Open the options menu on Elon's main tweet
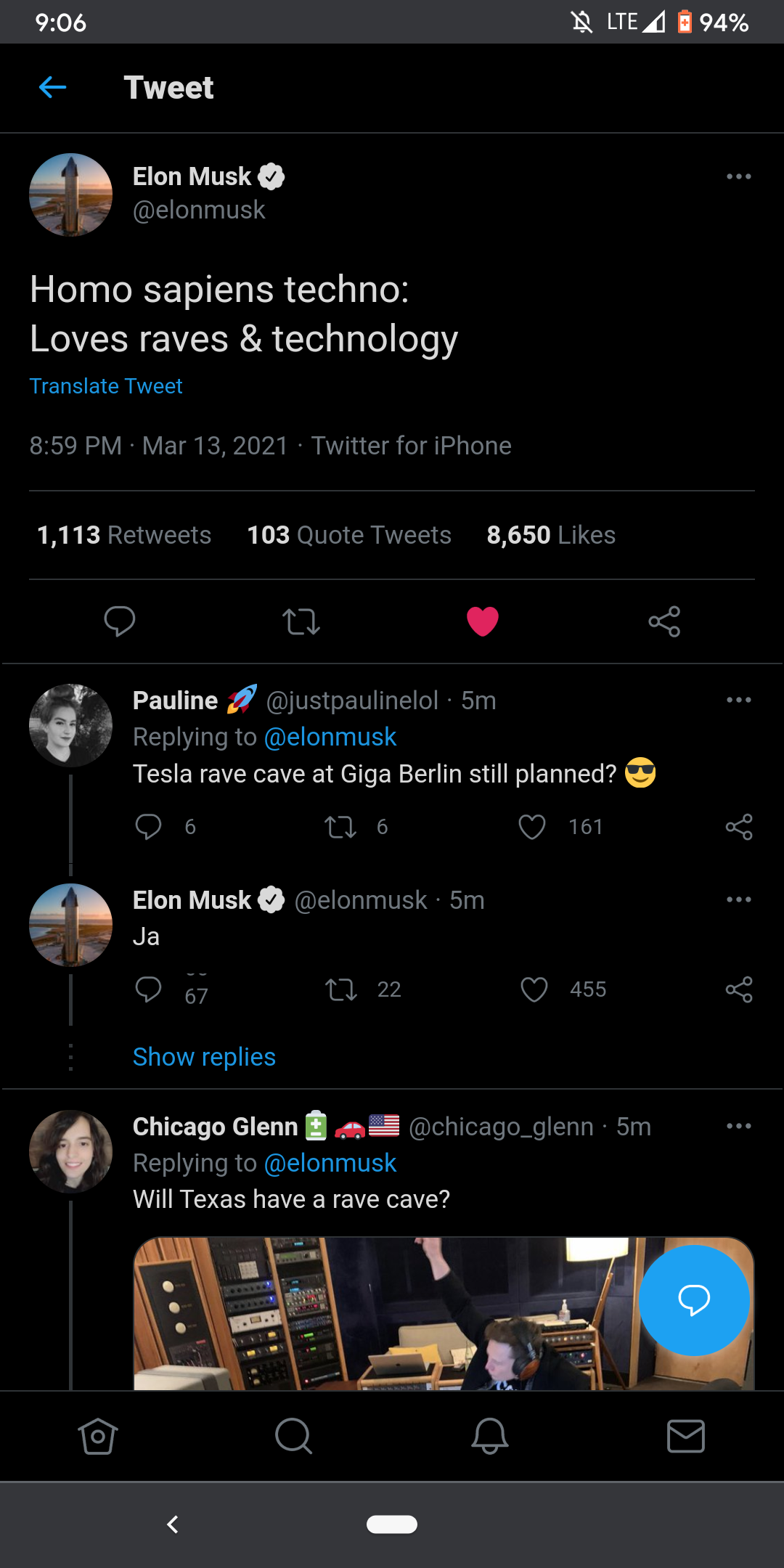 pyautogui.click(x=738, y=176)
